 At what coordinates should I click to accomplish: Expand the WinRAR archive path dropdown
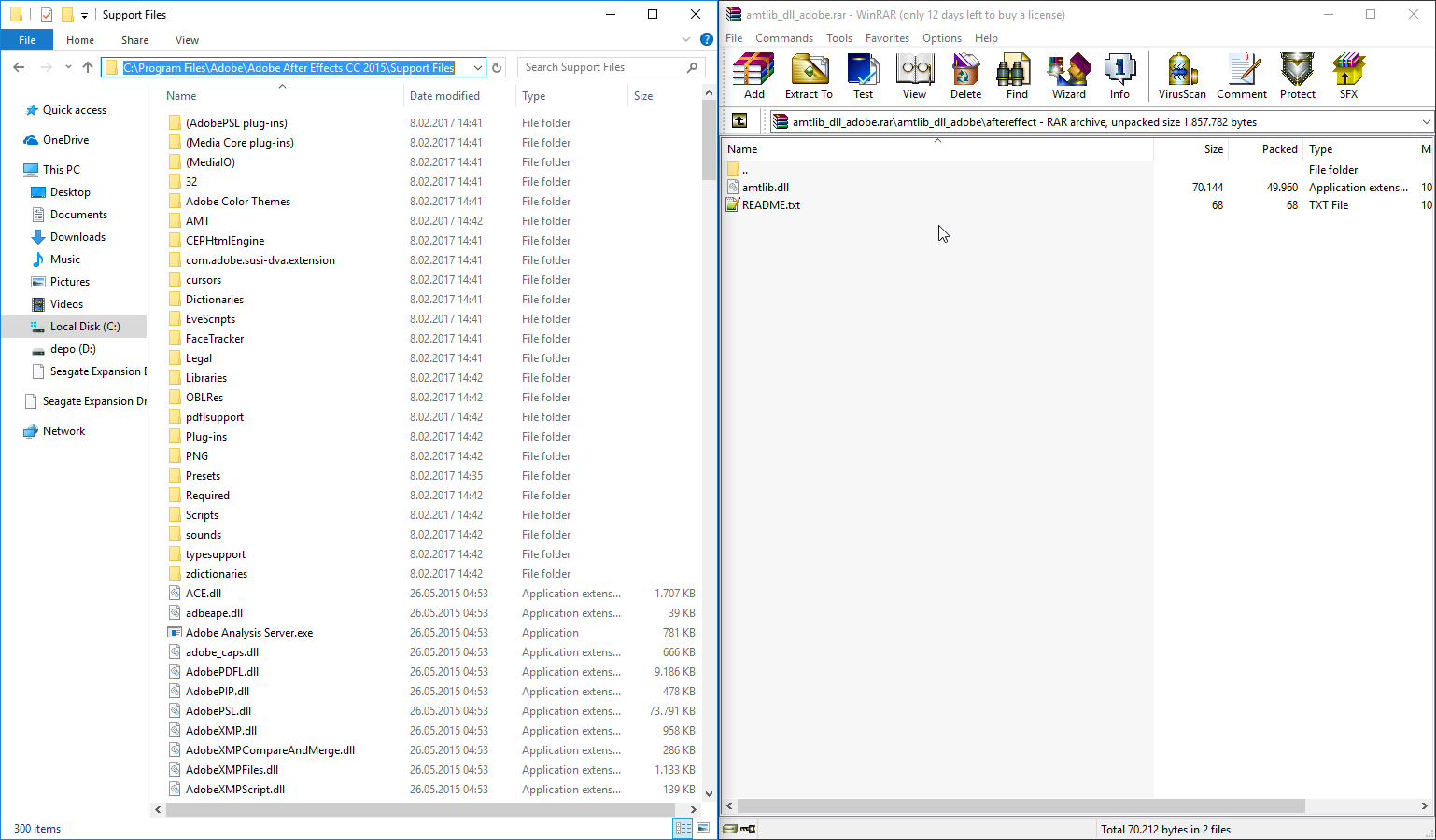pos(1426,121)
